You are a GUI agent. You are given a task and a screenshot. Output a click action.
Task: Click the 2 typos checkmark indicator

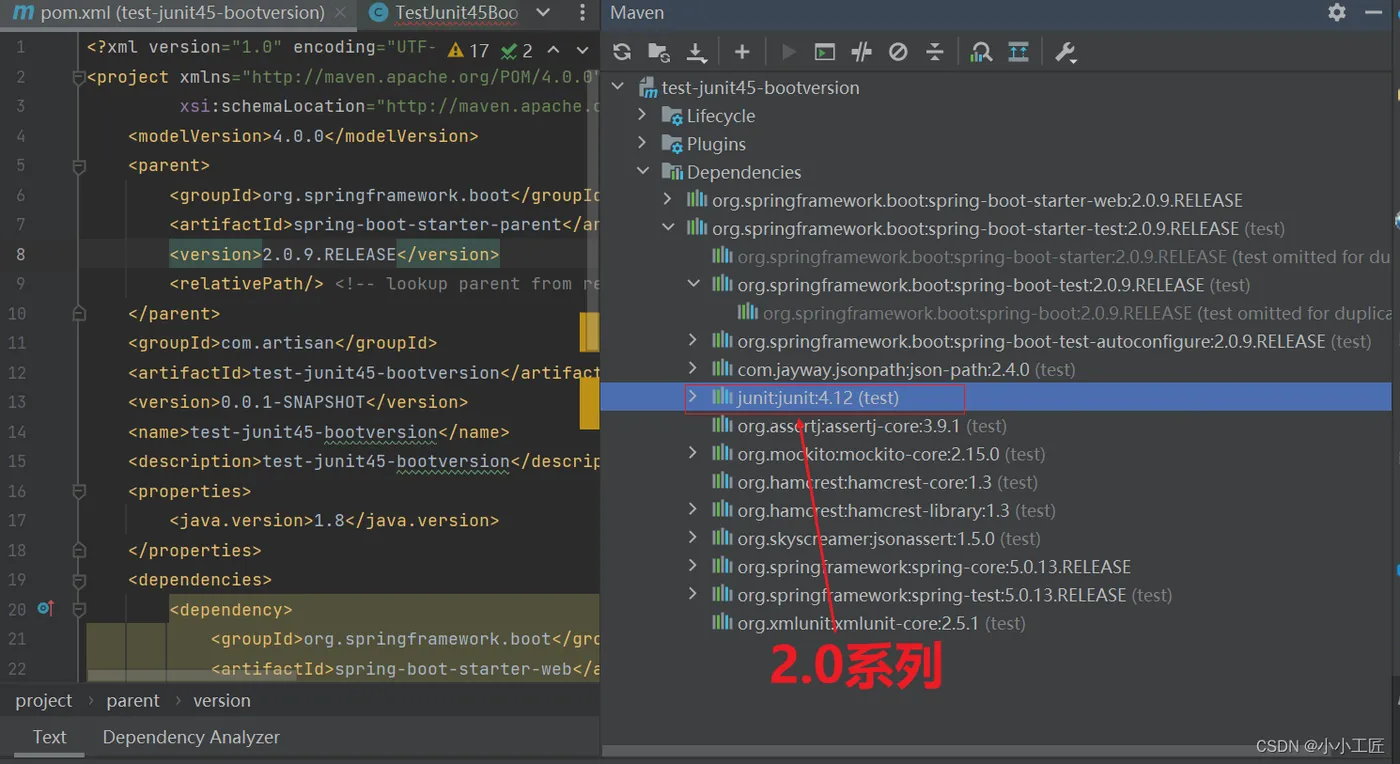point(517,50)
